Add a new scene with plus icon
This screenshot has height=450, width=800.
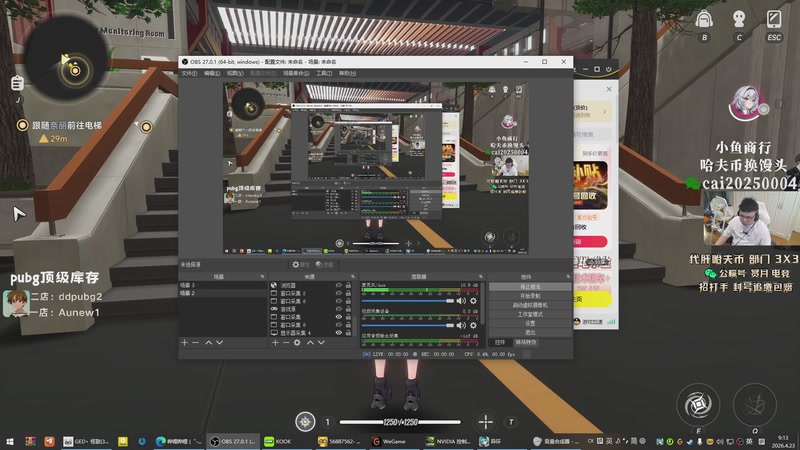click(185, 343)
